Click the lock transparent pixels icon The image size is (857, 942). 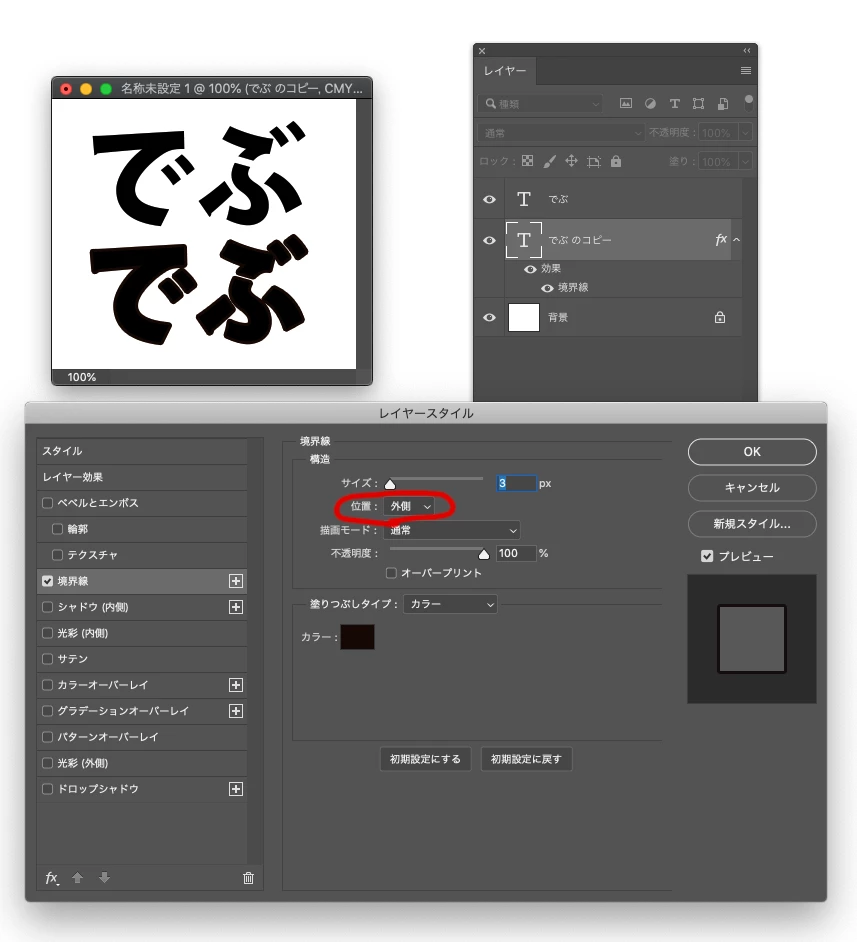[x=527, y=161]
